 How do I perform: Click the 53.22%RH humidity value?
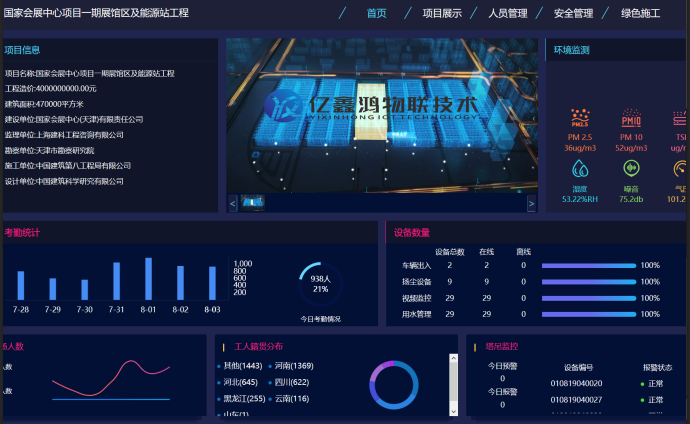click(580, 199)
